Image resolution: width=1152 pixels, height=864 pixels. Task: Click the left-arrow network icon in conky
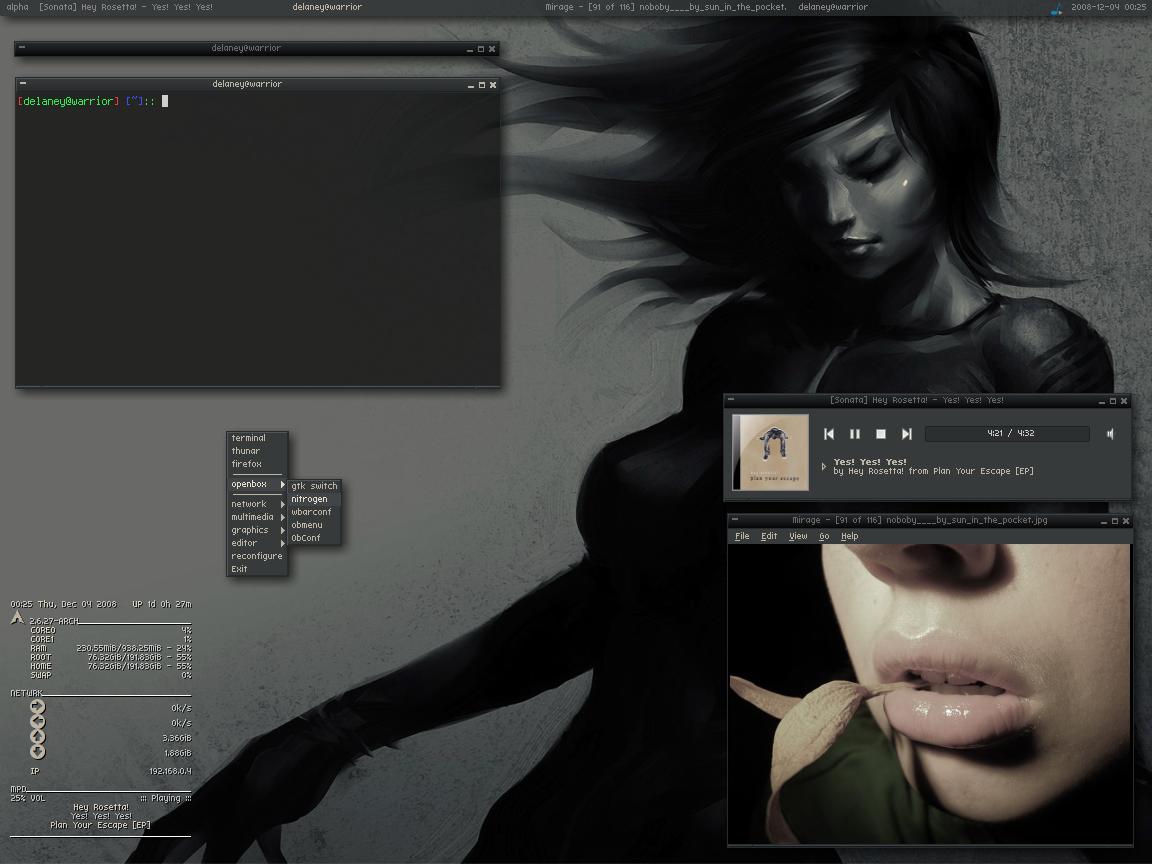(x=37, y=722)
